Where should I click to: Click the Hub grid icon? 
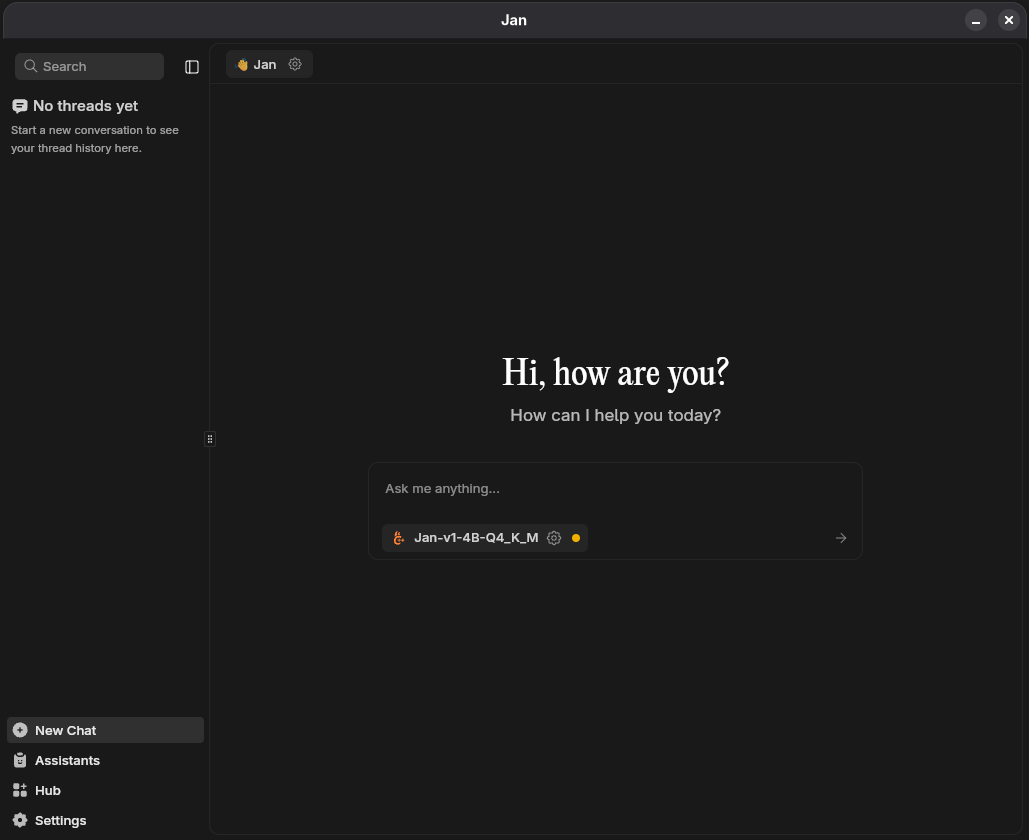pos(20,790)
